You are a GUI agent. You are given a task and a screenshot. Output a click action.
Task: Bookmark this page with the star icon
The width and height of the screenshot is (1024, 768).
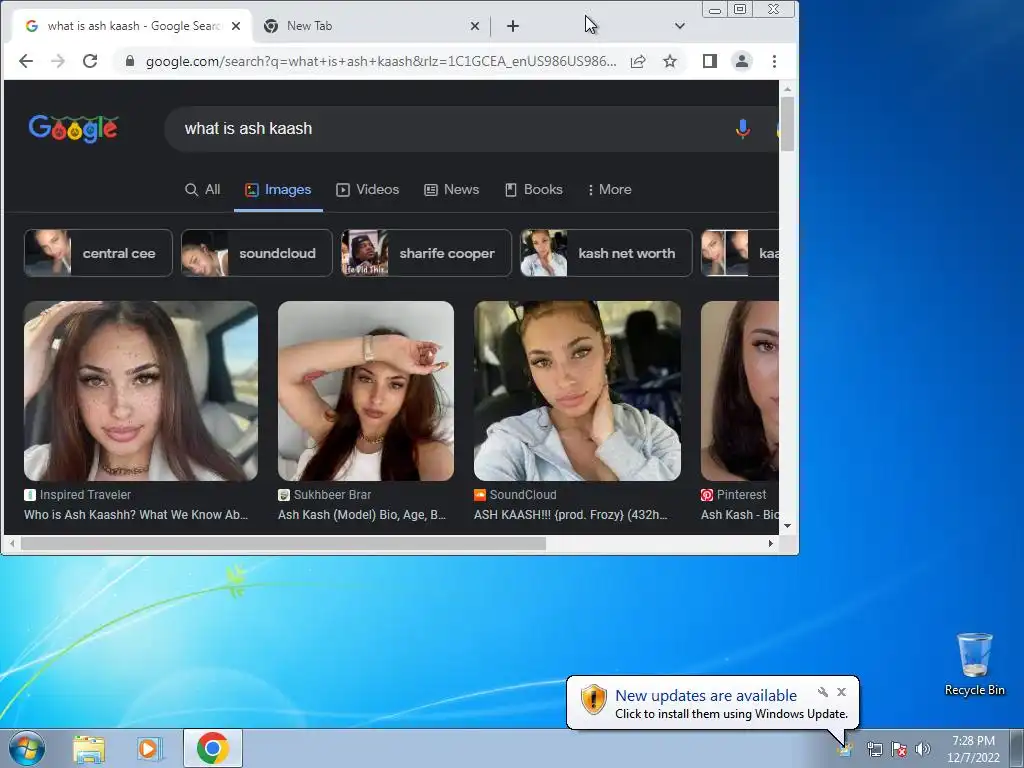[x=670, y=61]
